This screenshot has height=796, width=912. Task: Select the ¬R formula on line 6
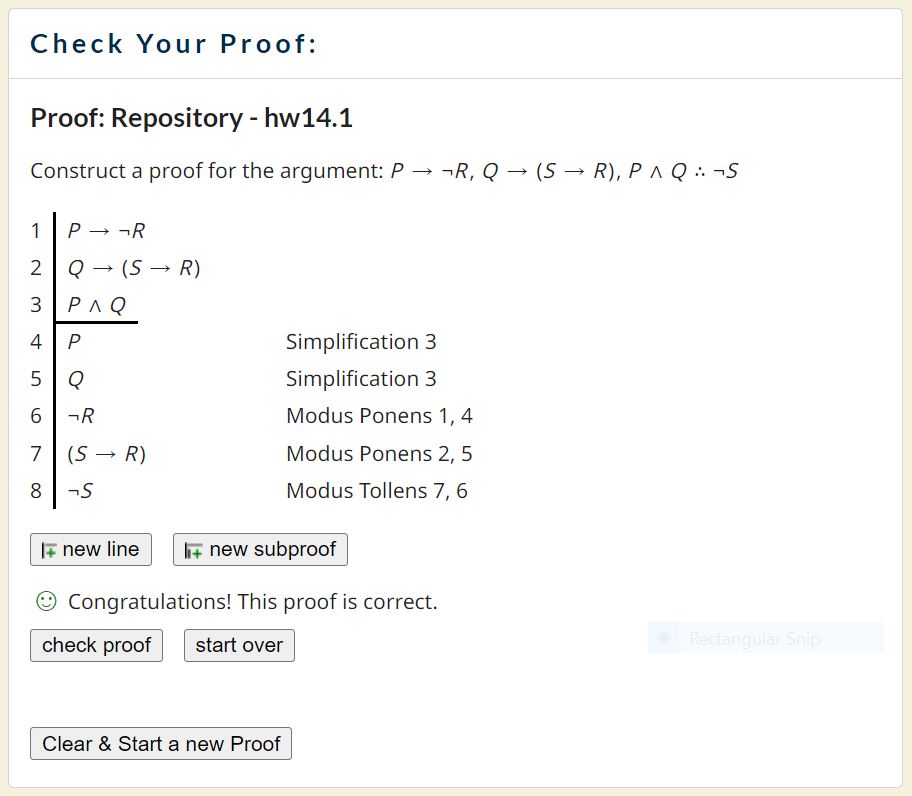pyautogui.click(x=81, y=416)
